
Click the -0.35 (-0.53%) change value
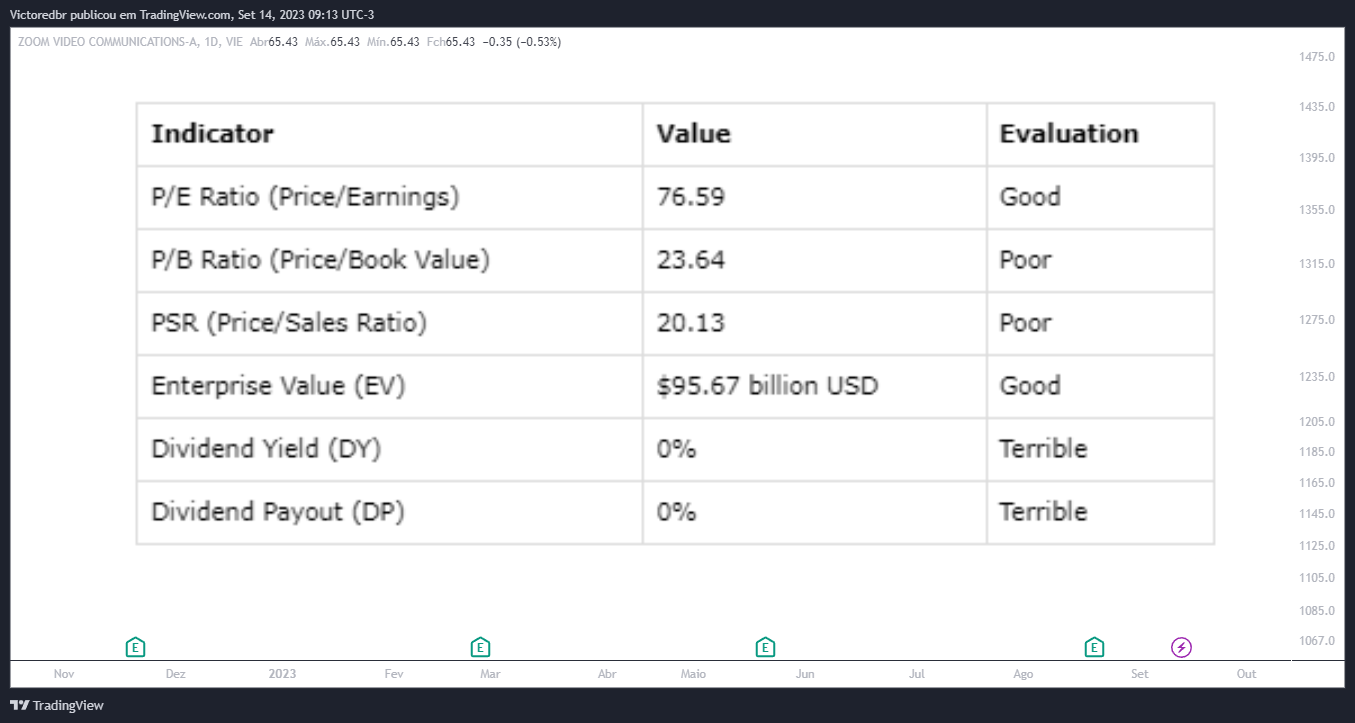tap(521, 42)
